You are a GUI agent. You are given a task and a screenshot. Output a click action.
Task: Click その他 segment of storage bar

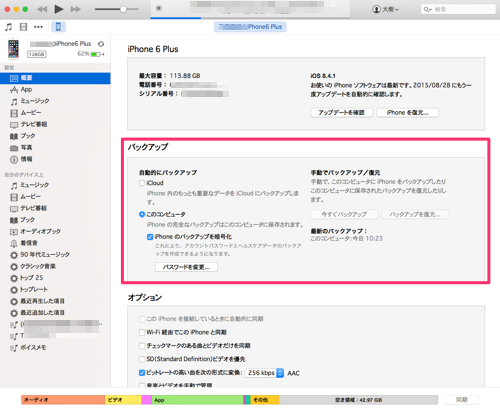point(265,400)
